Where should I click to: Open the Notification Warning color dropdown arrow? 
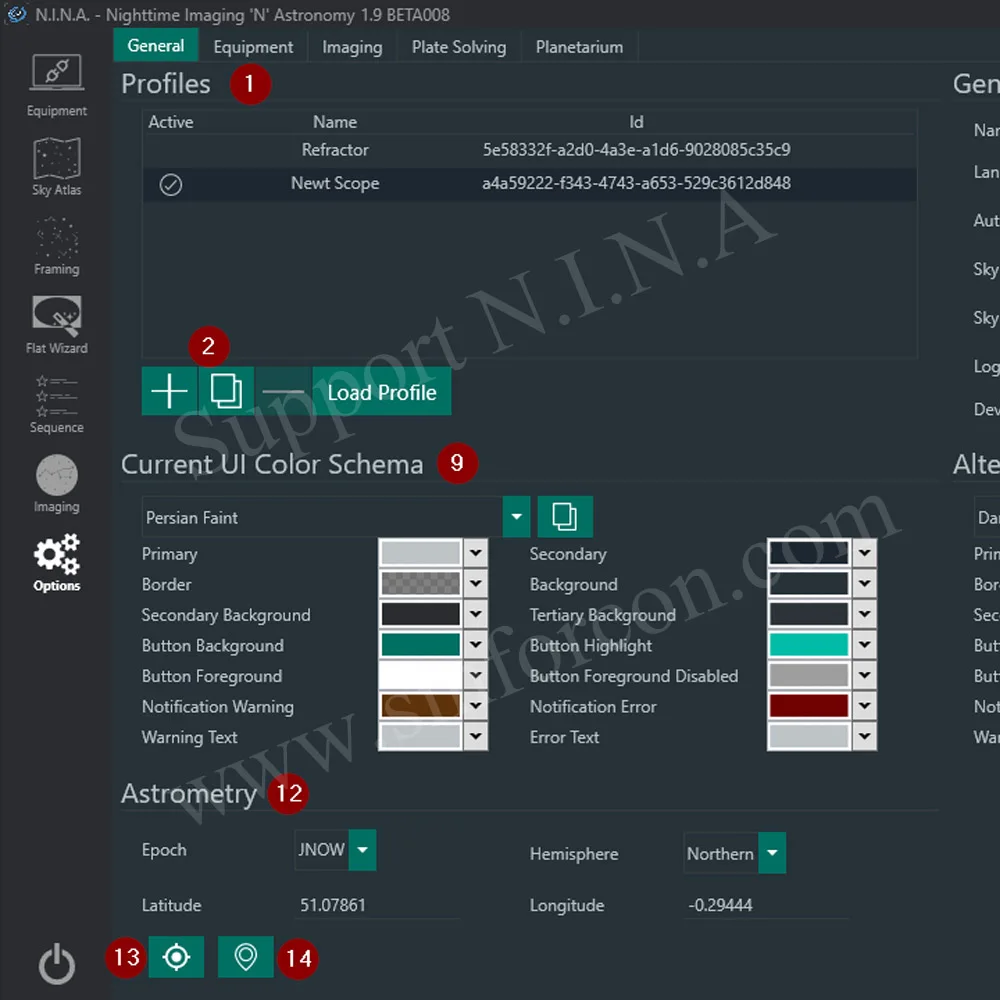(476, 705)
